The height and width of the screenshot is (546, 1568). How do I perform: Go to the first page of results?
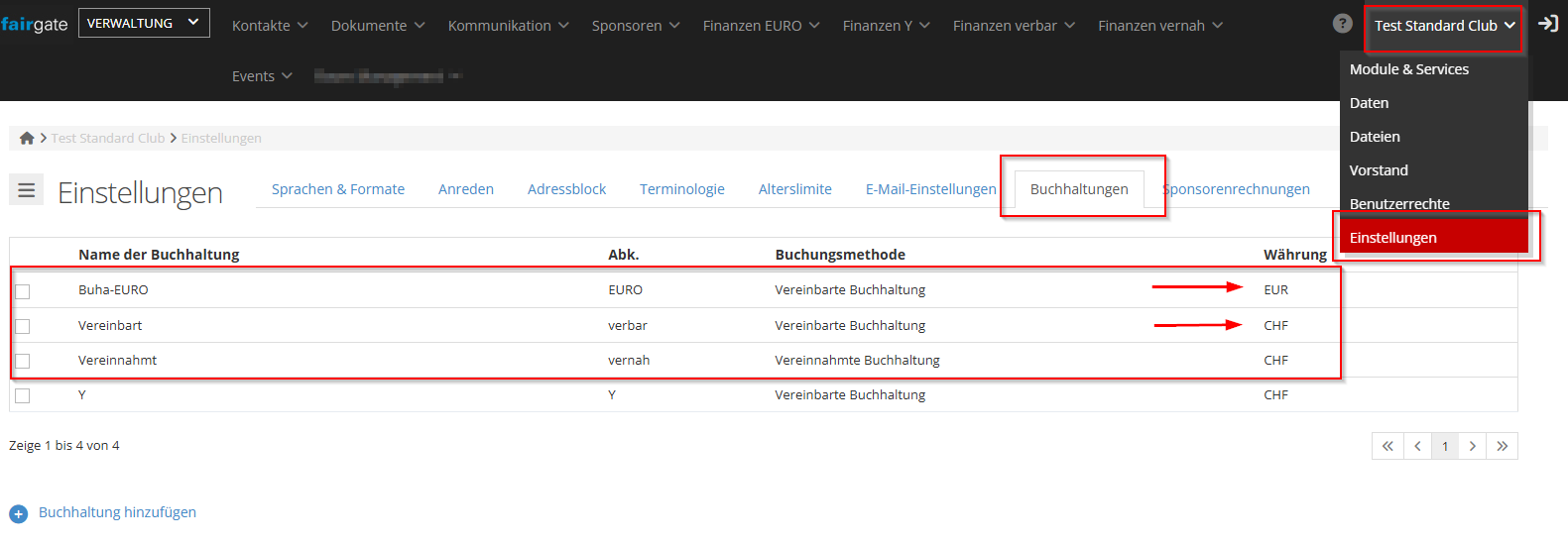click(1387, 446)
